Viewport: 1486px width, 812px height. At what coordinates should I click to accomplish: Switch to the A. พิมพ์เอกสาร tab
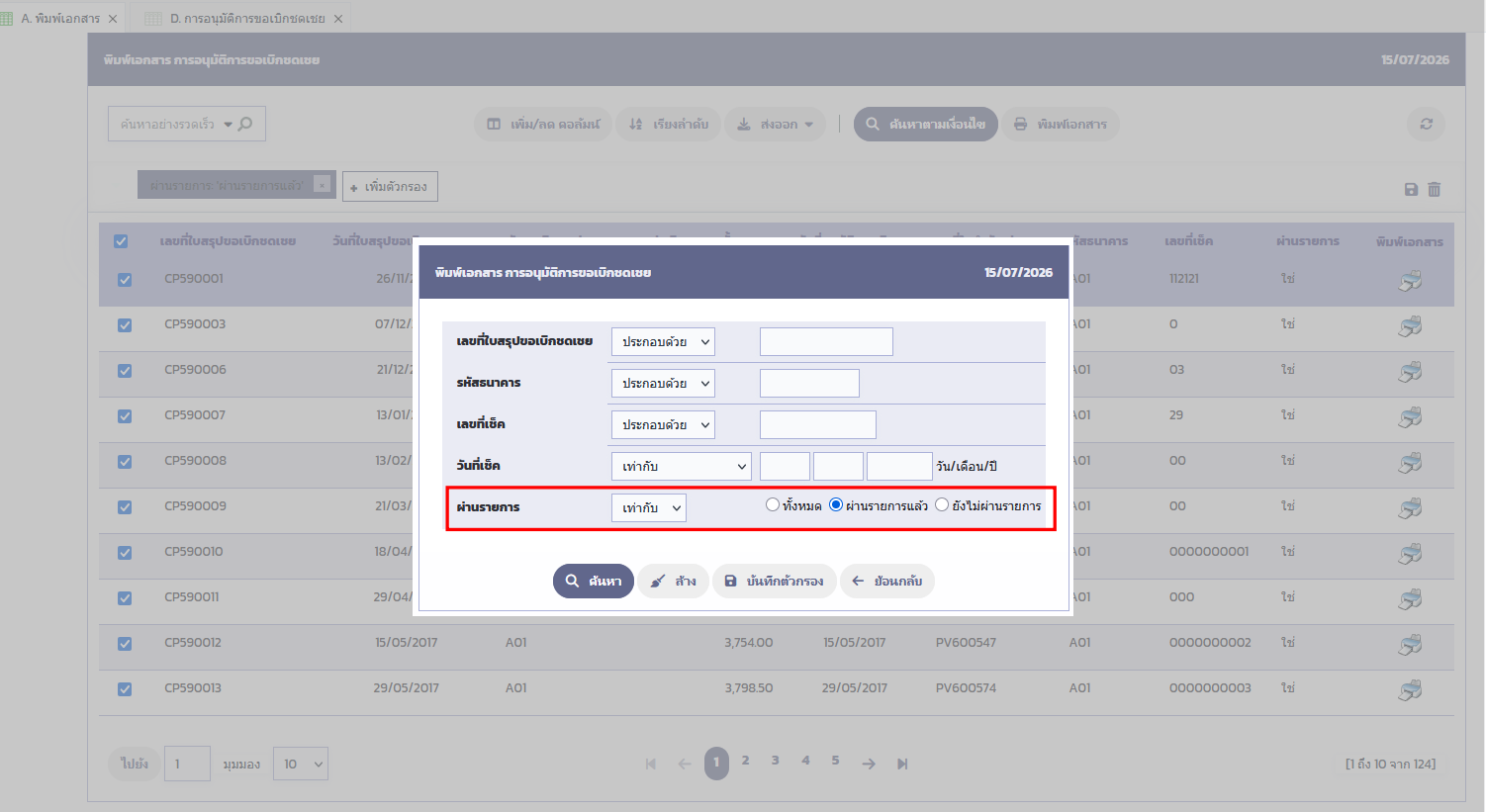click(x=59, y=18)
